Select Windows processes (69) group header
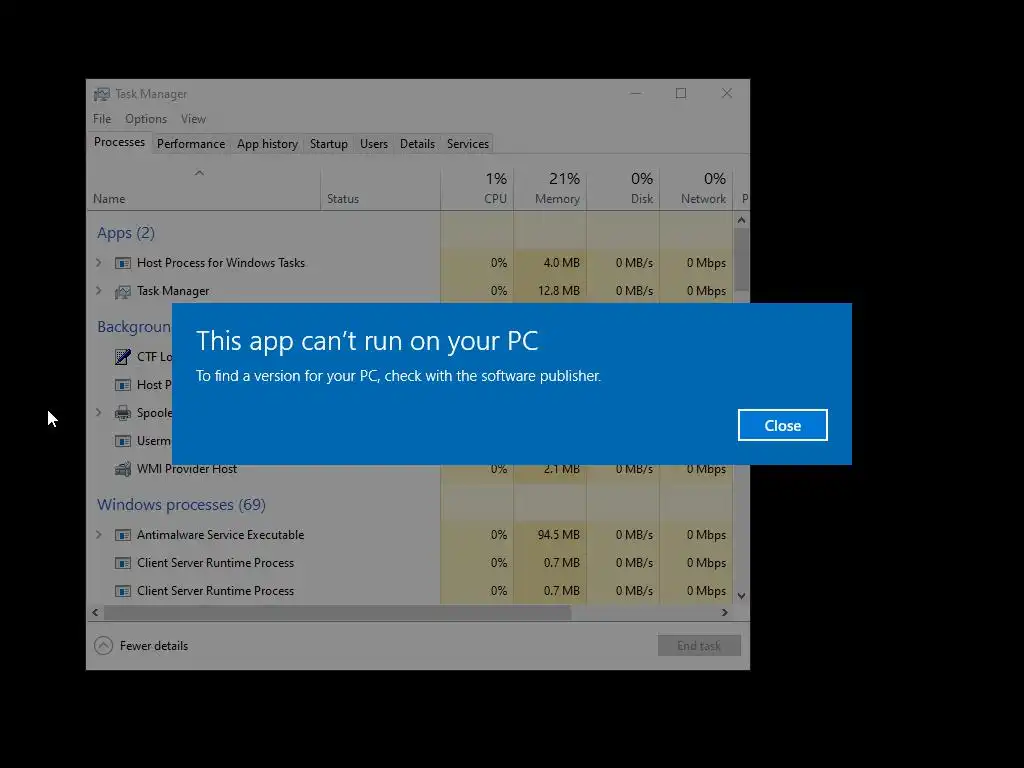 (182, 505)
